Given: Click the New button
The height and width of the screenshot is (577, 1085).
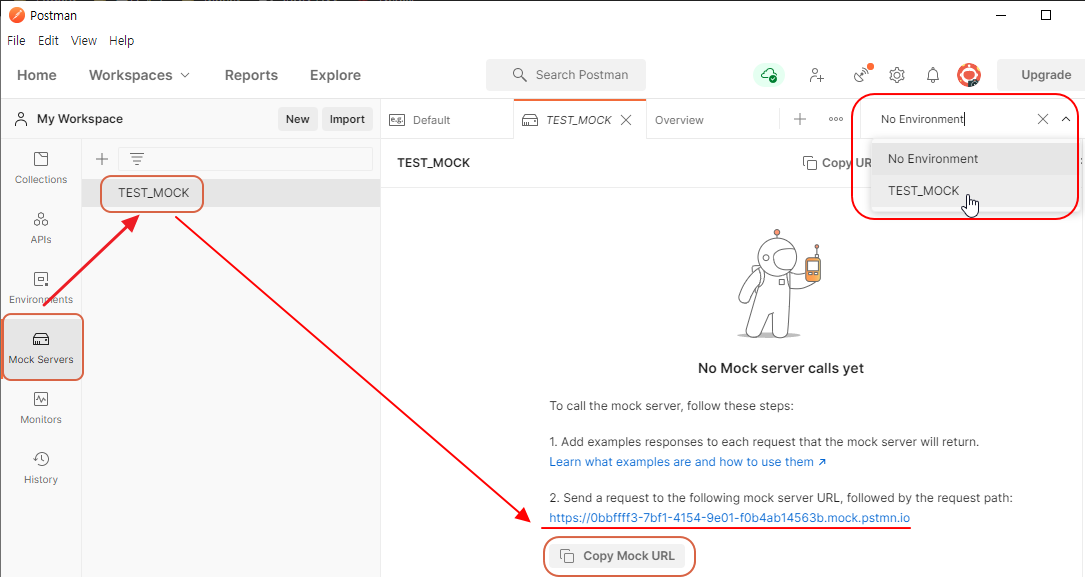Looking at the screenshot, I should tap(298, 119).
